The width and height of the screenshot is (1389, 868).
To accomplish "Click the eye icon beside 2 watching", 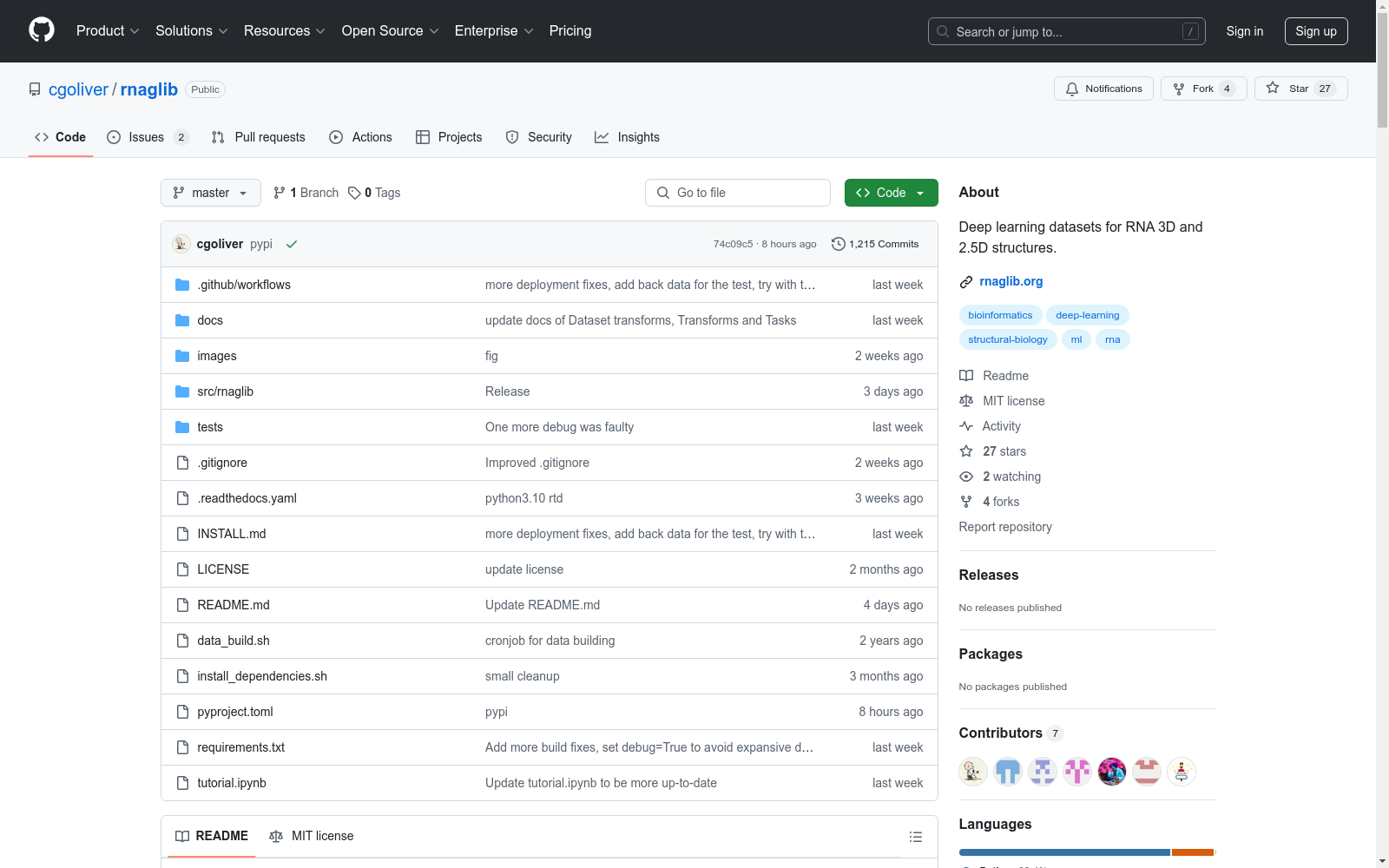I will [966, 477].
